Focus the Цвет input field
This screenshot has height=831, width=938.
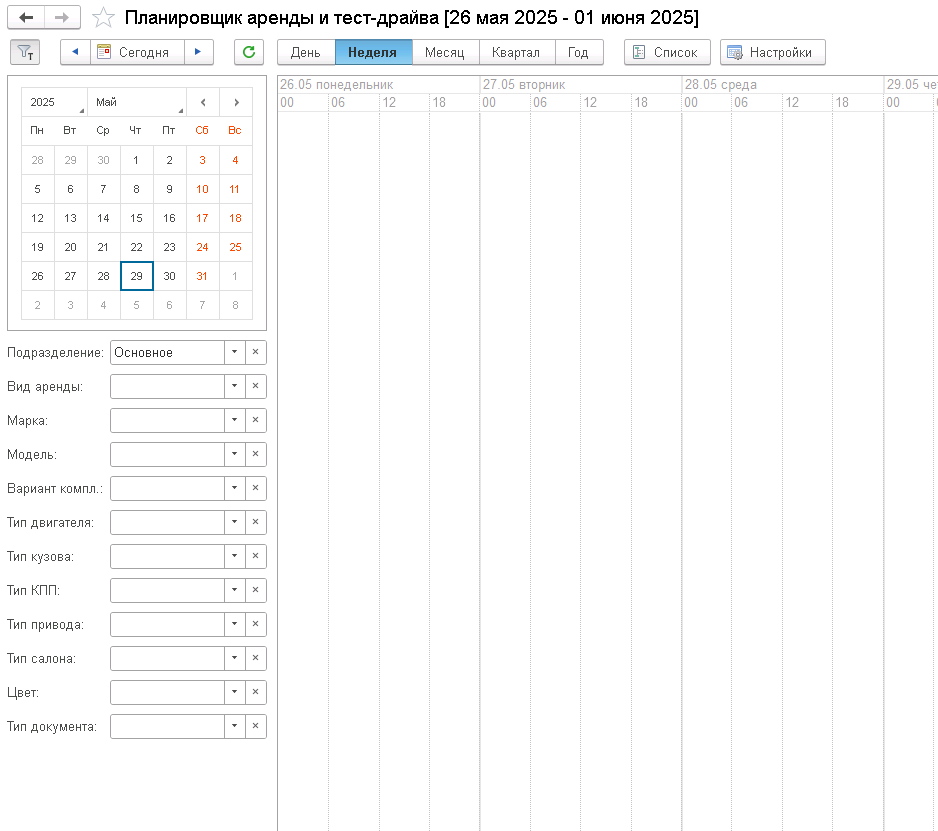coord(168,692)
